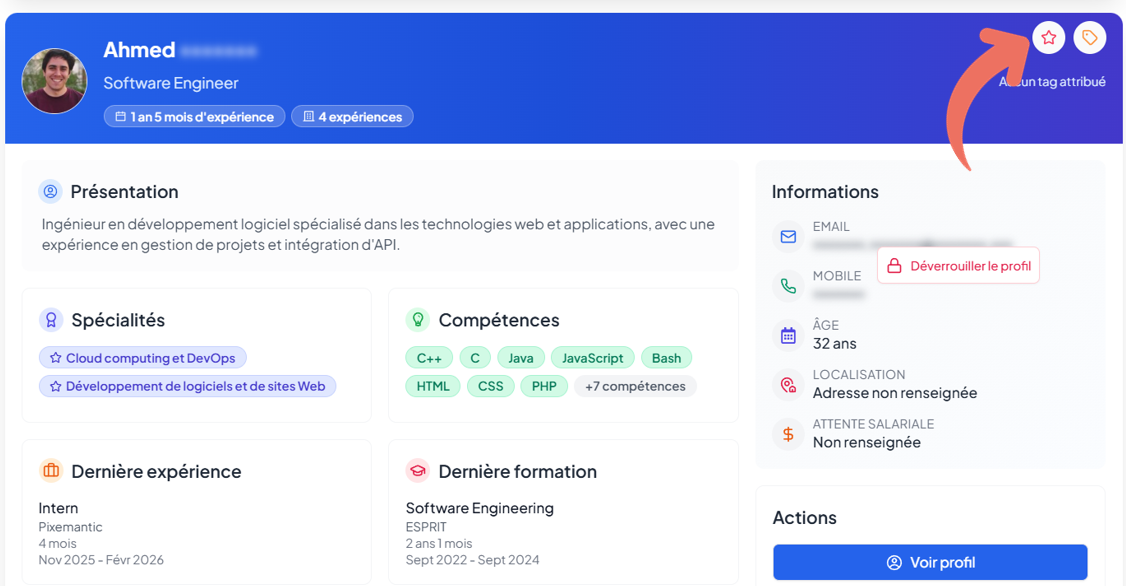This screenshot has width=1126, height=586.
Task: Expand the +7 compétences chip
Action: coord(635,386)
